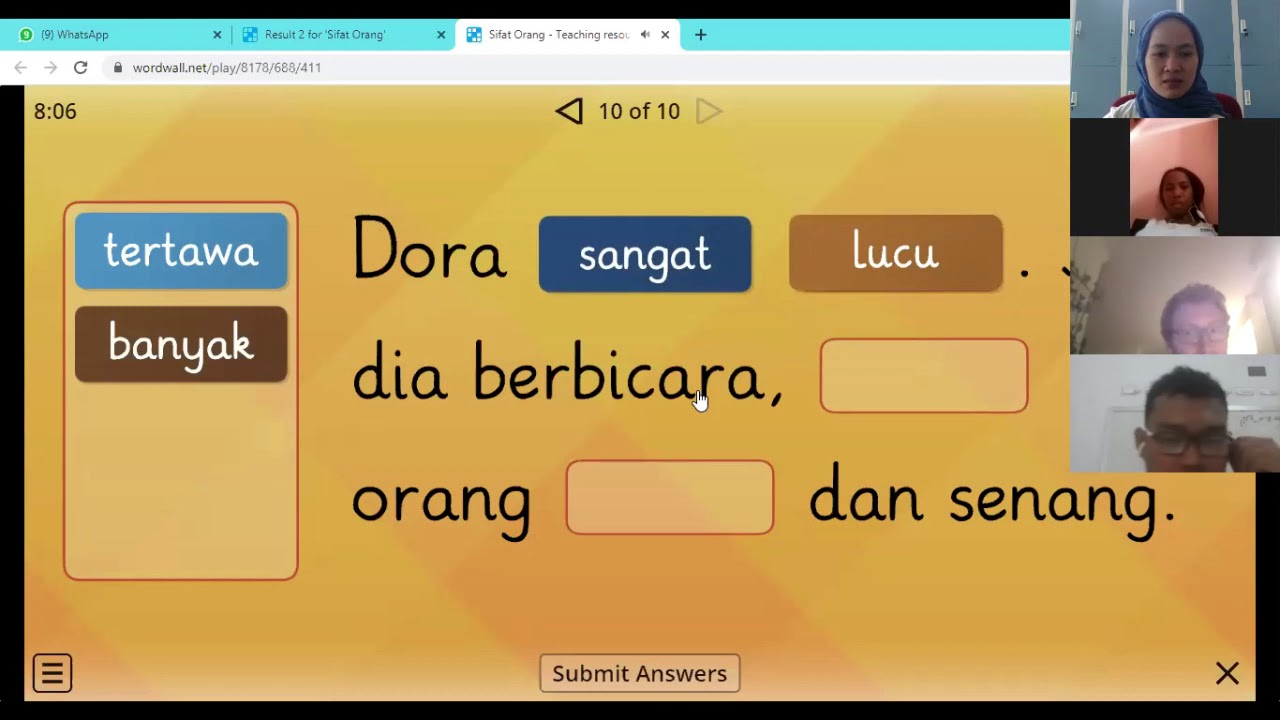Screen dimensions: 1280x720
Task: Pick the 'tertawa' word tile
Action: pyautogui.click(x=181, y=251)
